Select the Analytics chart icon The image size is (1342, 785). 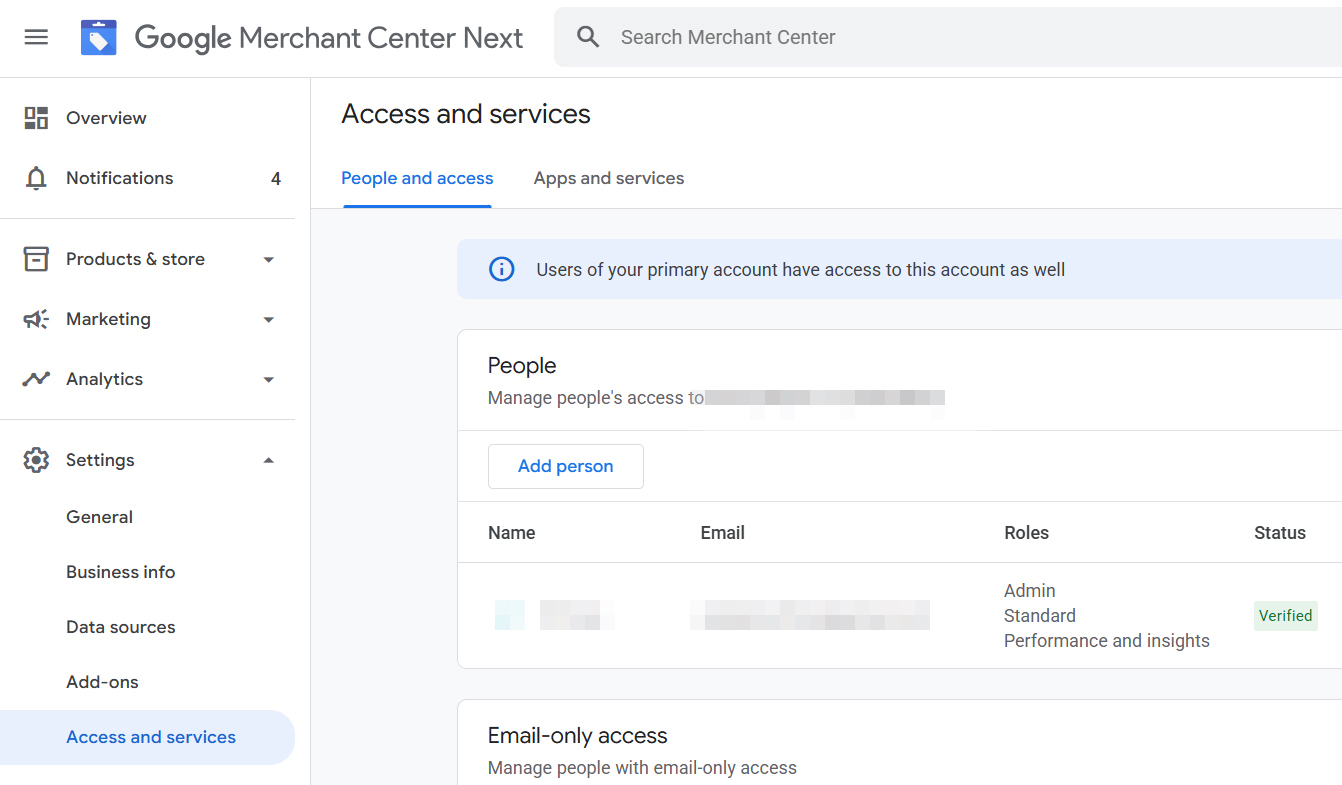36,379
